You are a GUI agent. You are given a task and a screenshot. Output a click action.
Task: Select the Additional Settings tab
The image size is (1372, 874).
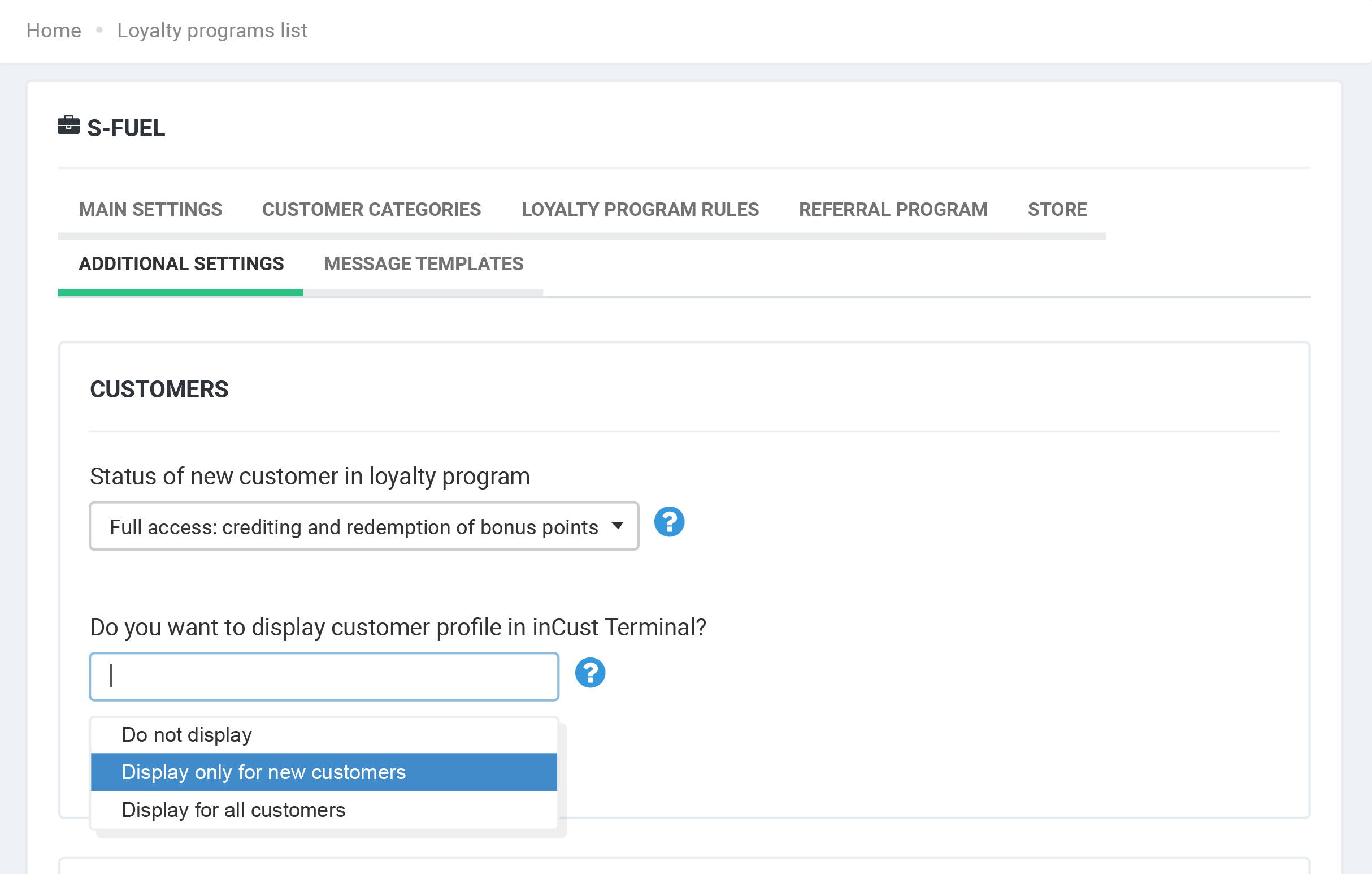[x=181, y=264]
